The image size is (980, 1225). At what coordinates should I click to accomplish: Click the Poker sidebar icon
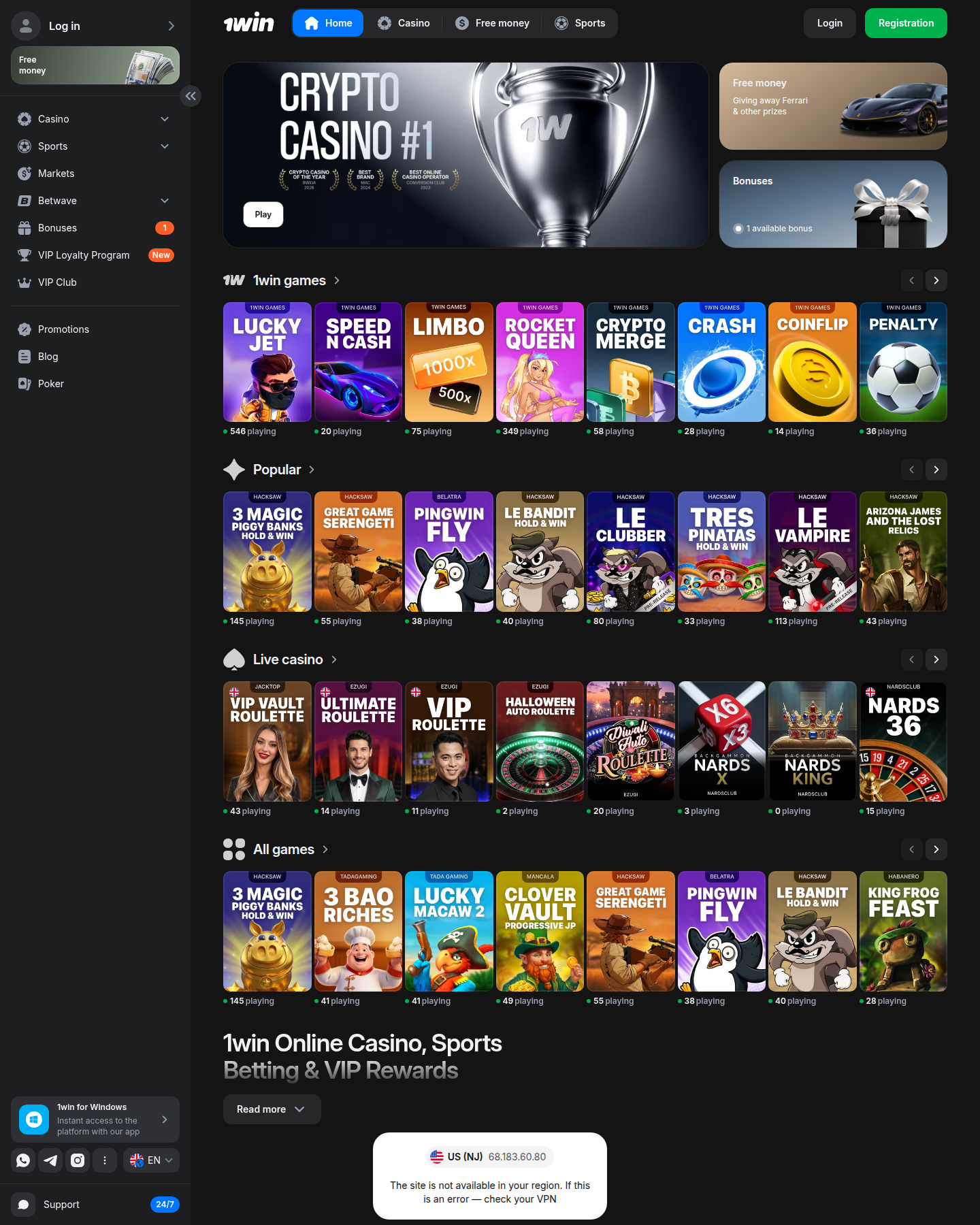tap(24, 384)
